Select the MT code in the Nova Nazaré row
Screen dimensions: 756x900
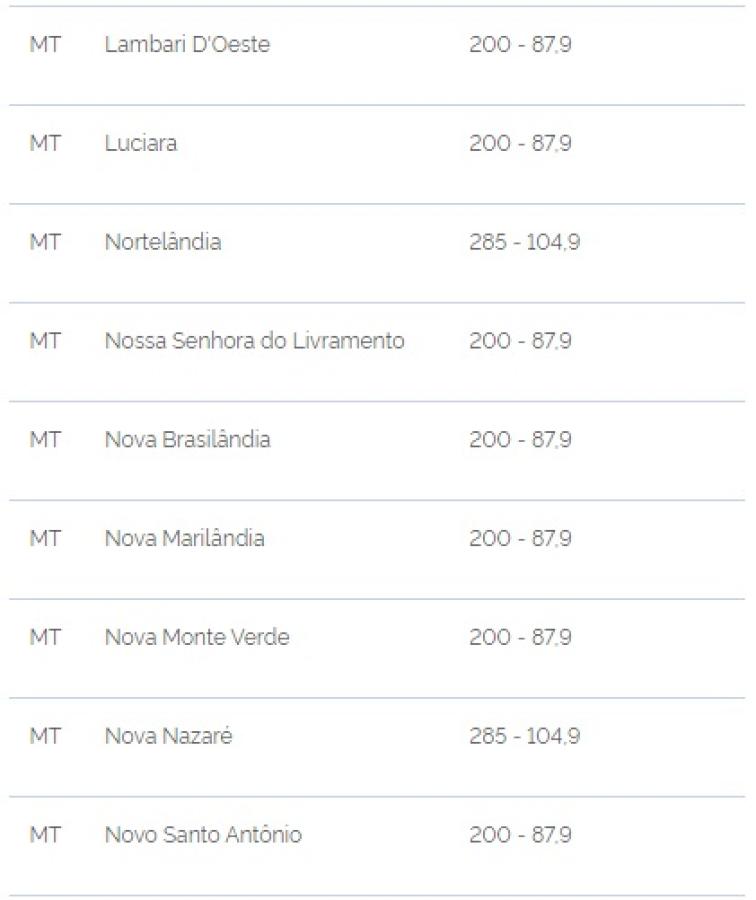pyautogui.click(x=45, y=735)
